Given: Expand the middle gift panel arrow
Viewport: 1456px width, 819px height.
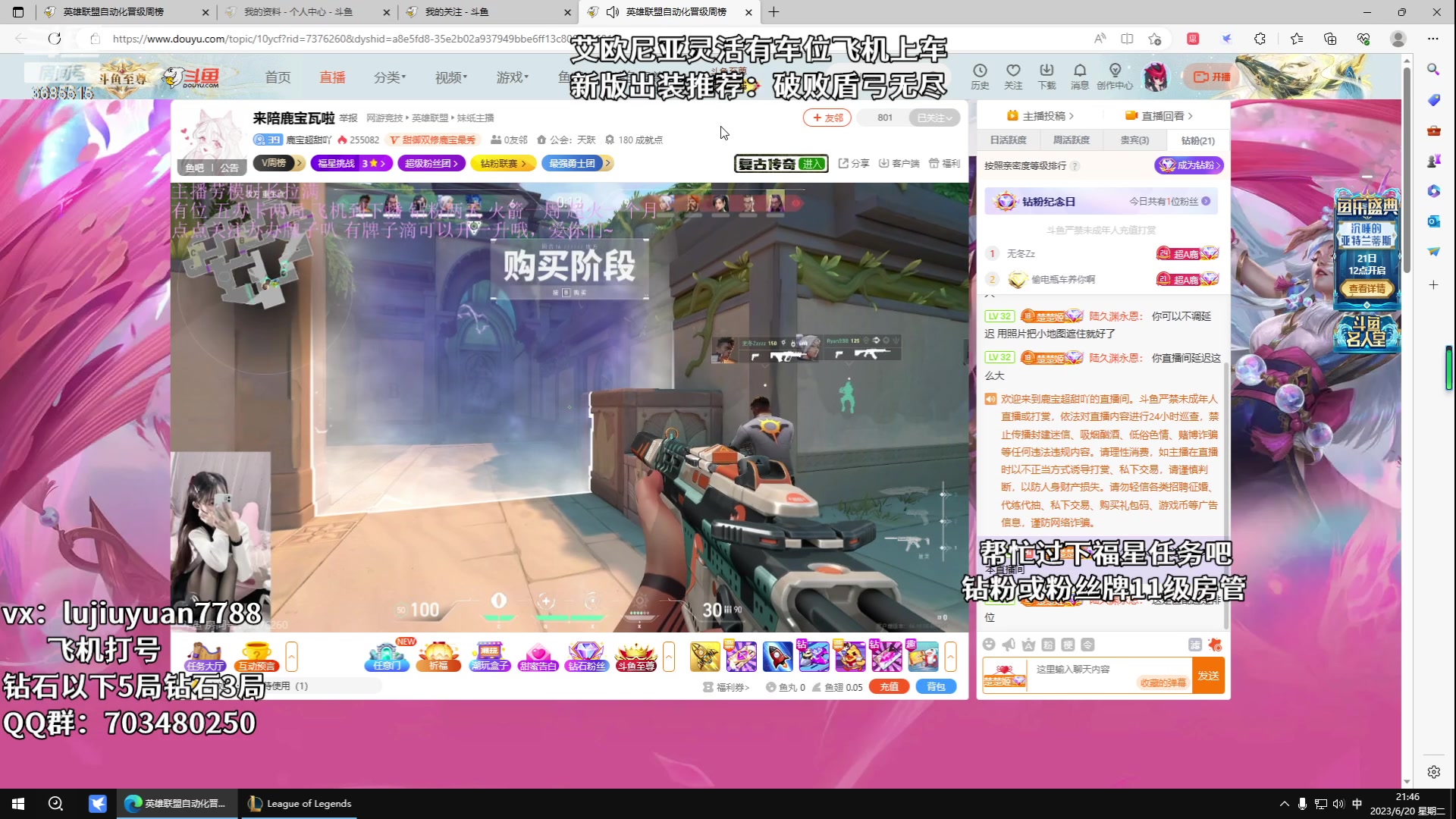Looking at the screenshot, I should pyautogui.click(x=669, y=657).
